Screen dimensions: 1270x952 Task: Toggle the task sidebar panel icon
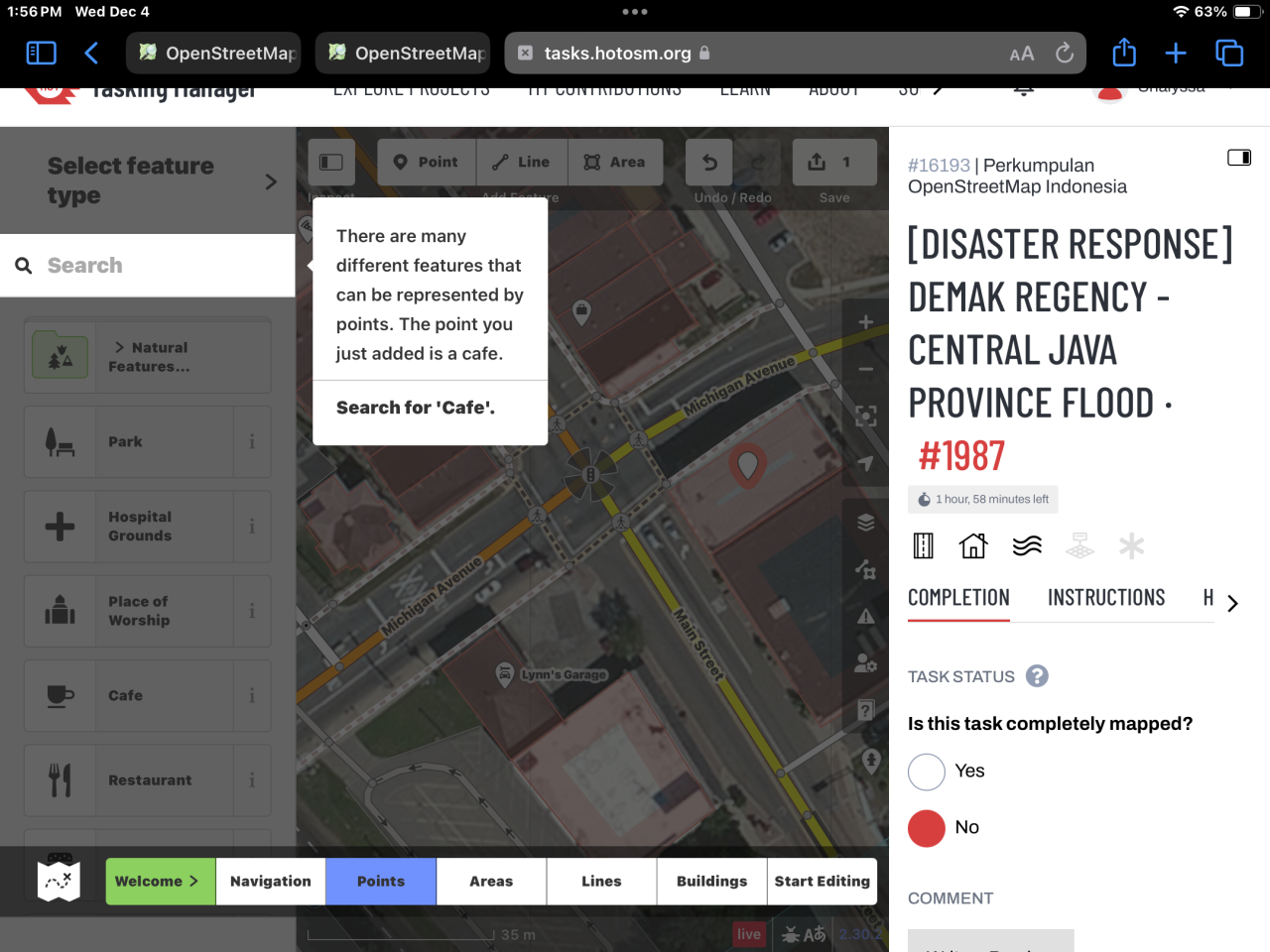click(x=1238, y=158)
